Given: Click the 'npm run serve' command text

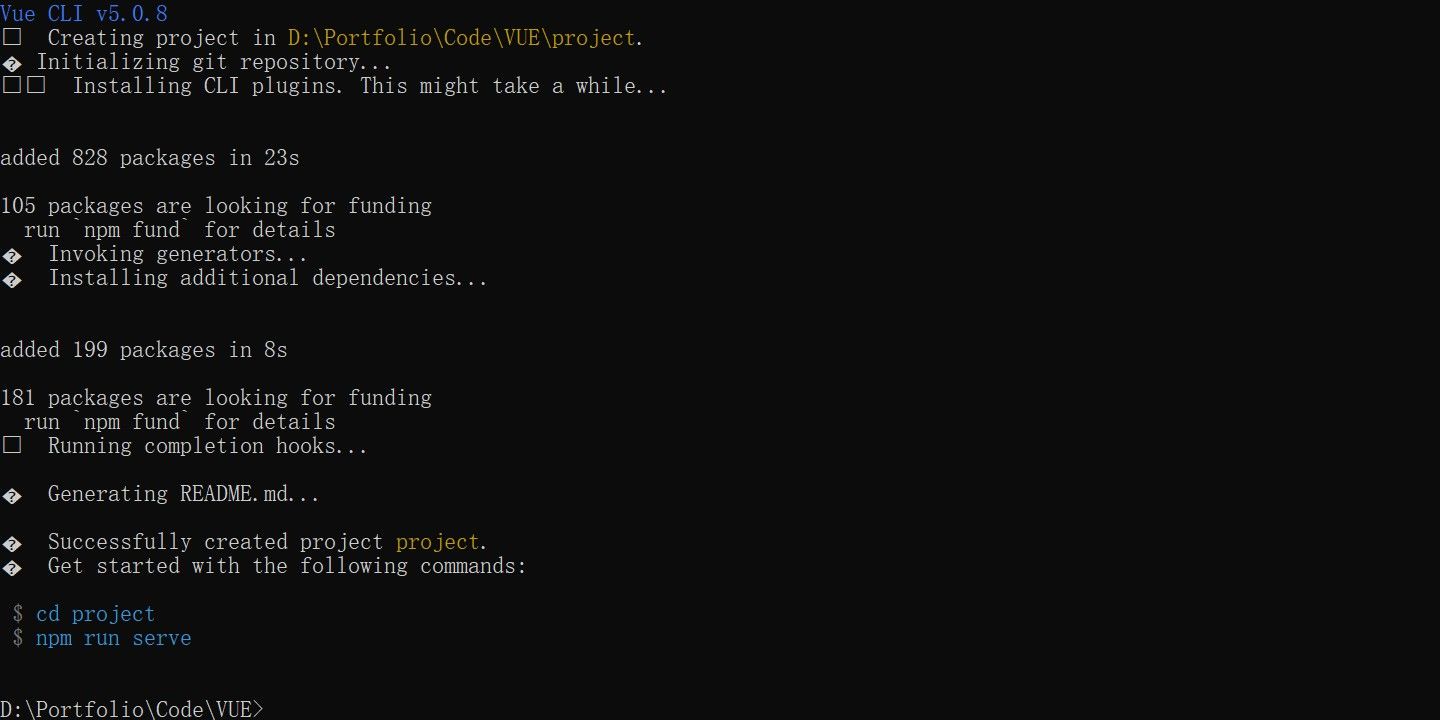Looking at the screenshot, I should point(114,638).
